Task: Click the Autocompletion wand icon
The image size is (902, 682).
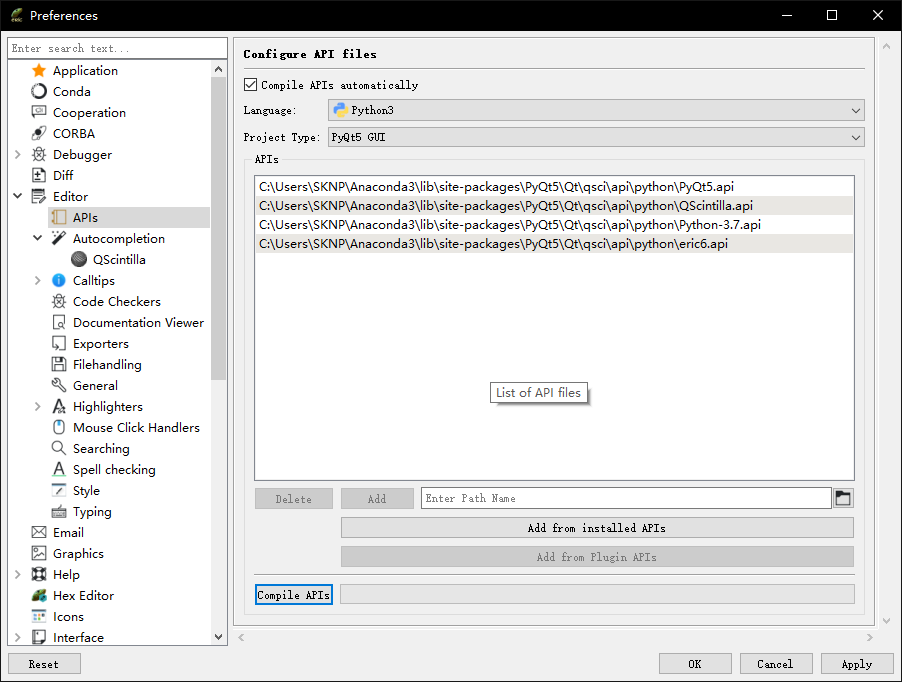Action: [x=59, y=239]
